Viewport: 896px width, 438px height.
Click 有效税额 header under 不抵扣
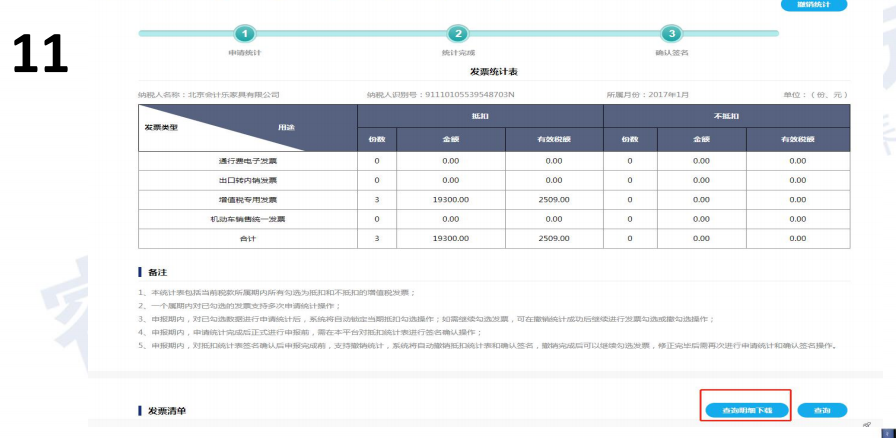(x=798, y=140)
